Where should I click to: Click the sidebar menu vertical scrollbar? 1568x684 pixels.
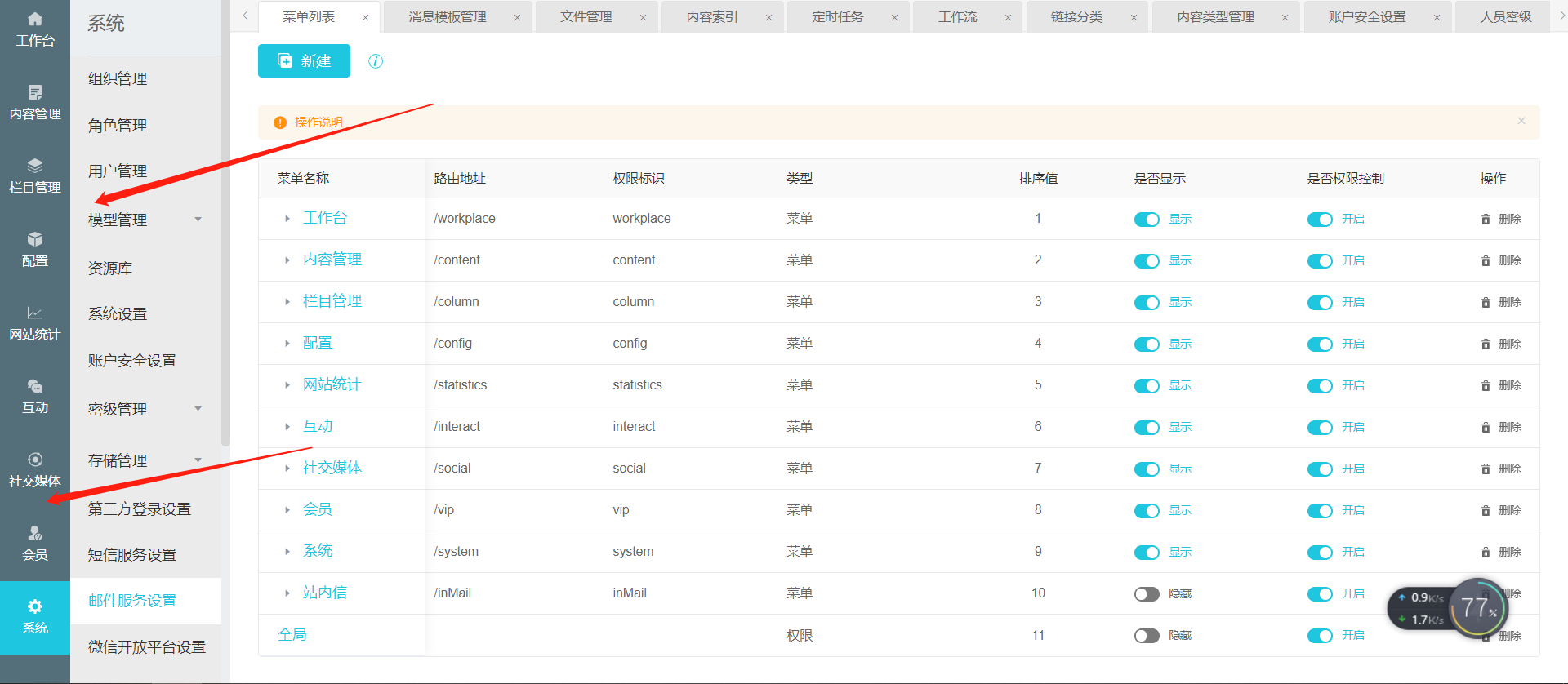pyautogui.click(x=225, y=245)
